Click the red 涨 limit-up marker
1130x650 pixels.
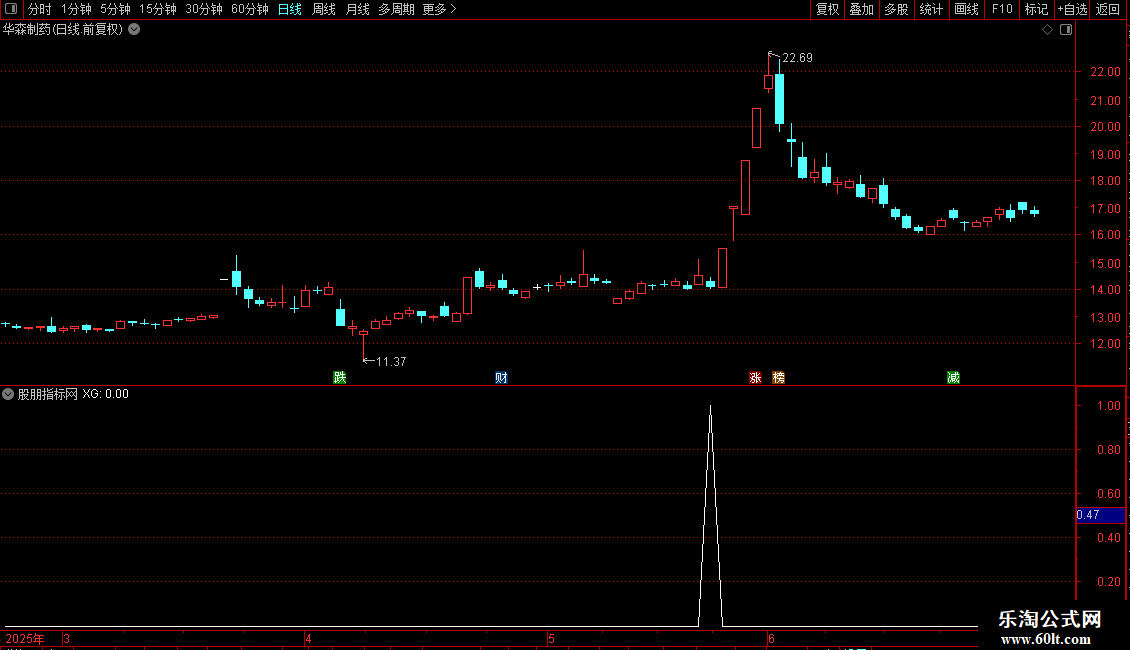(755, 378)
